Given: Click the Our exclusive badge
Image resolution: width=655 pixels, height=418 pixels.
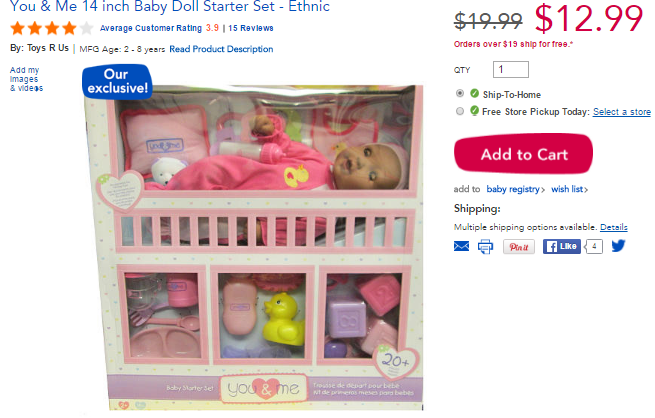Looking at the screenshot, I should [x=117, y=81].
